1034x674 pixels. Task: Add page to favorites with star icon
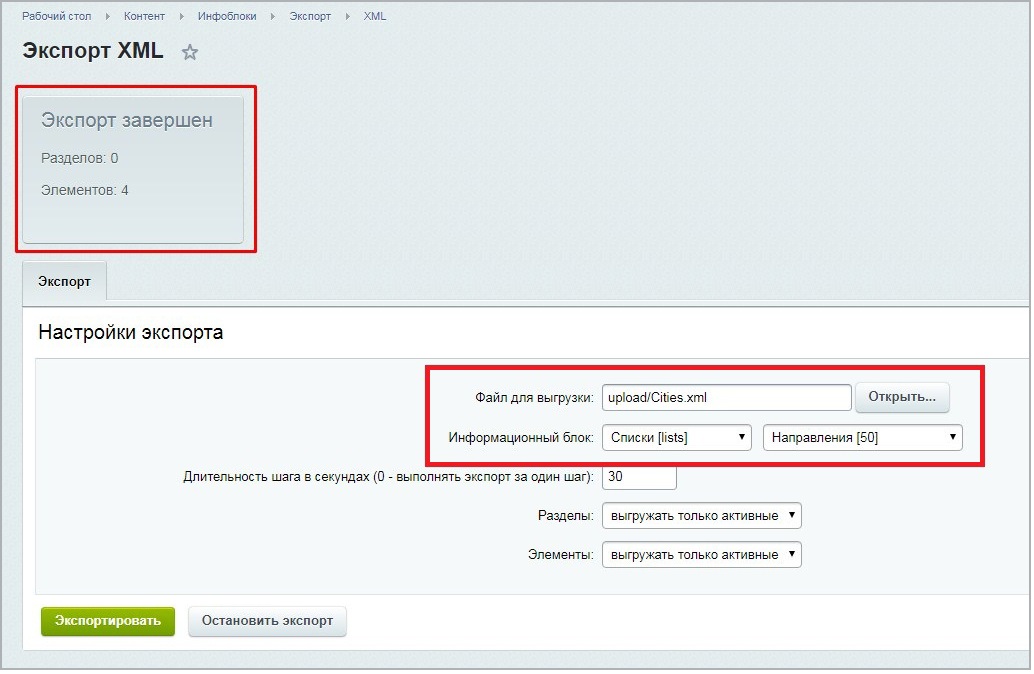click(190, 53)
